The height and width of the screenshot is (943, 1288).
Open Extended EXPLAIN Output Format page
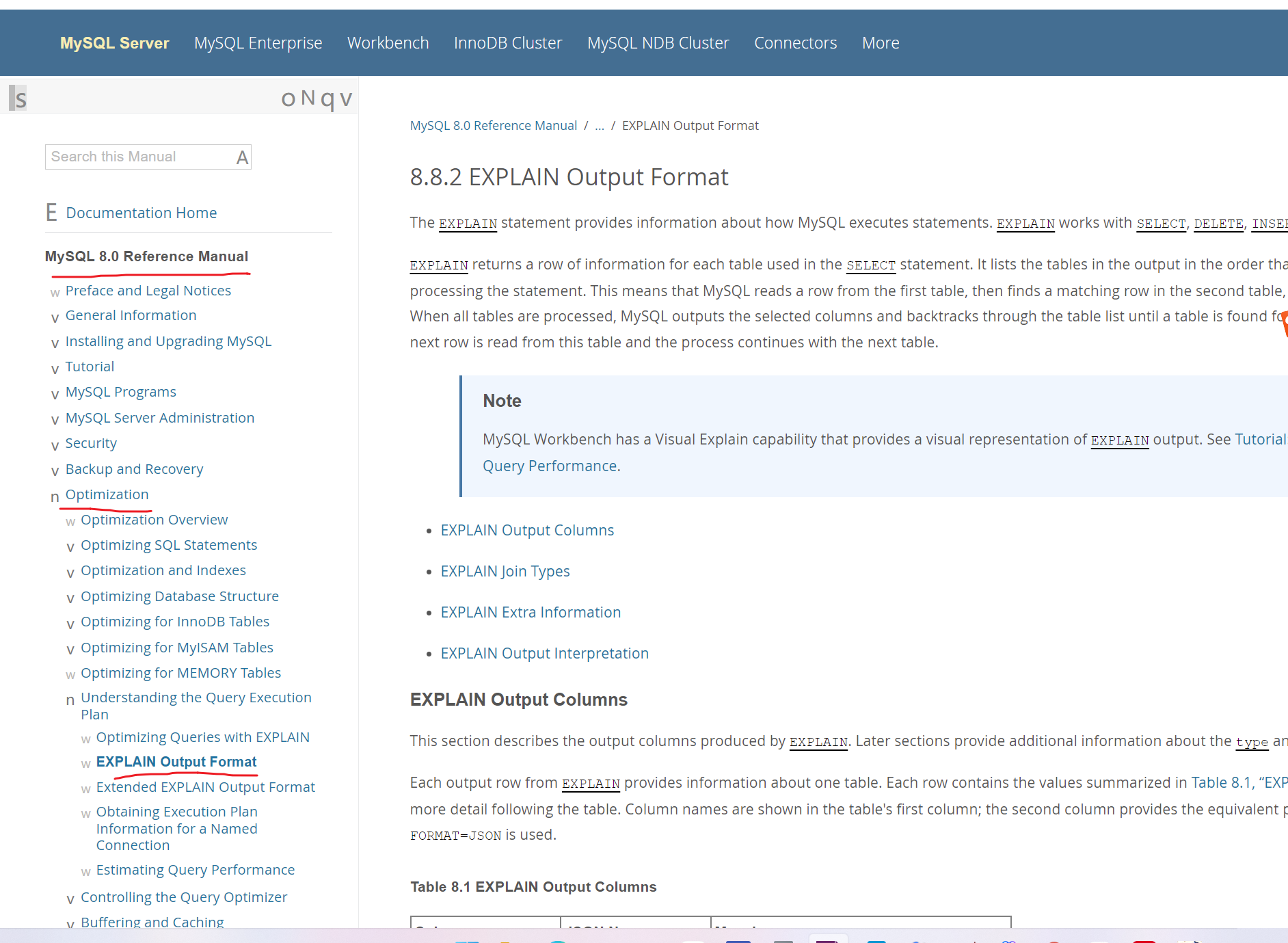pos(205,787)
